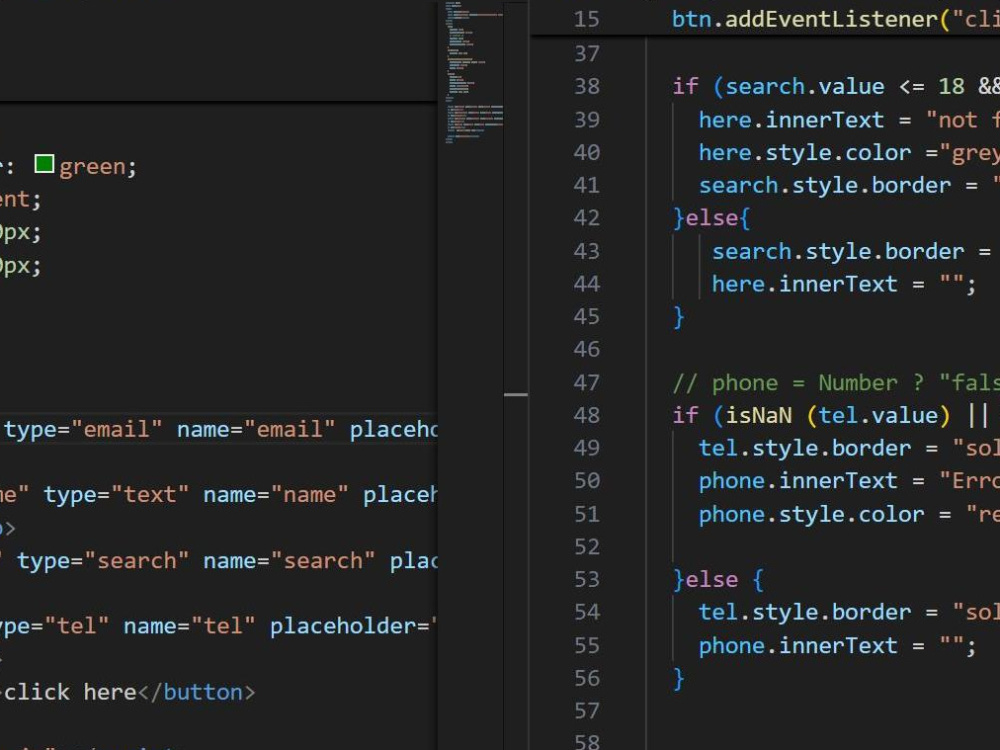Click here.innerText on line 44
Viewport: 1000px width, 750px height.
(x=805, y=284)
